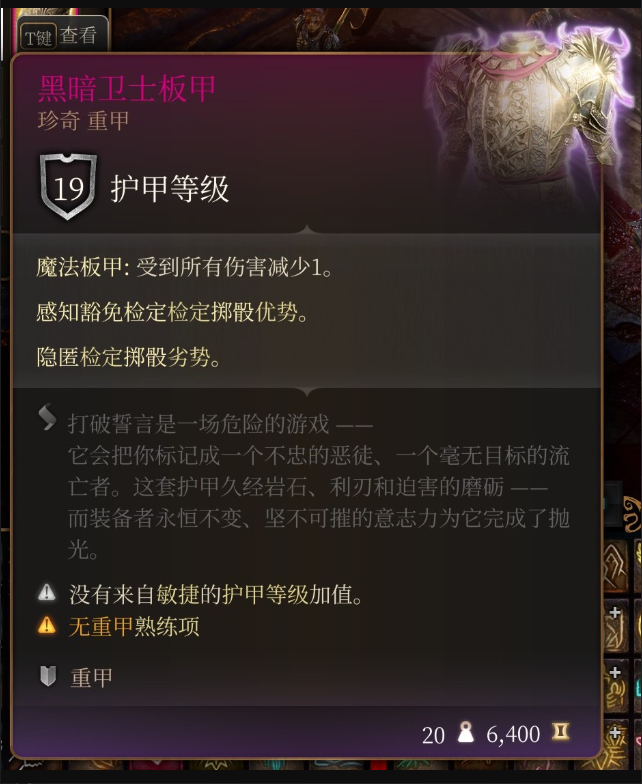The image size is (642, 784).
Task: Click the 黑暗卫士板甲 item title
Action: pos(126,88)
